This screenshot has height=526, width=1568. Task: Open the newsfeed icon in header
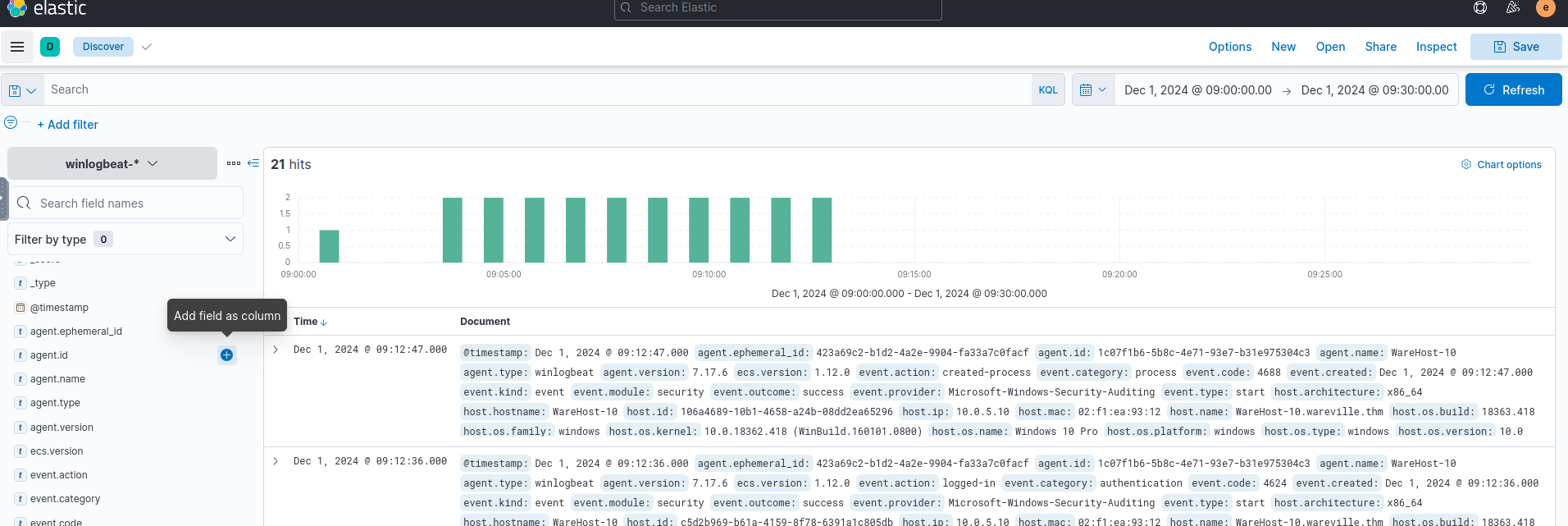[x=1513, y=8]
